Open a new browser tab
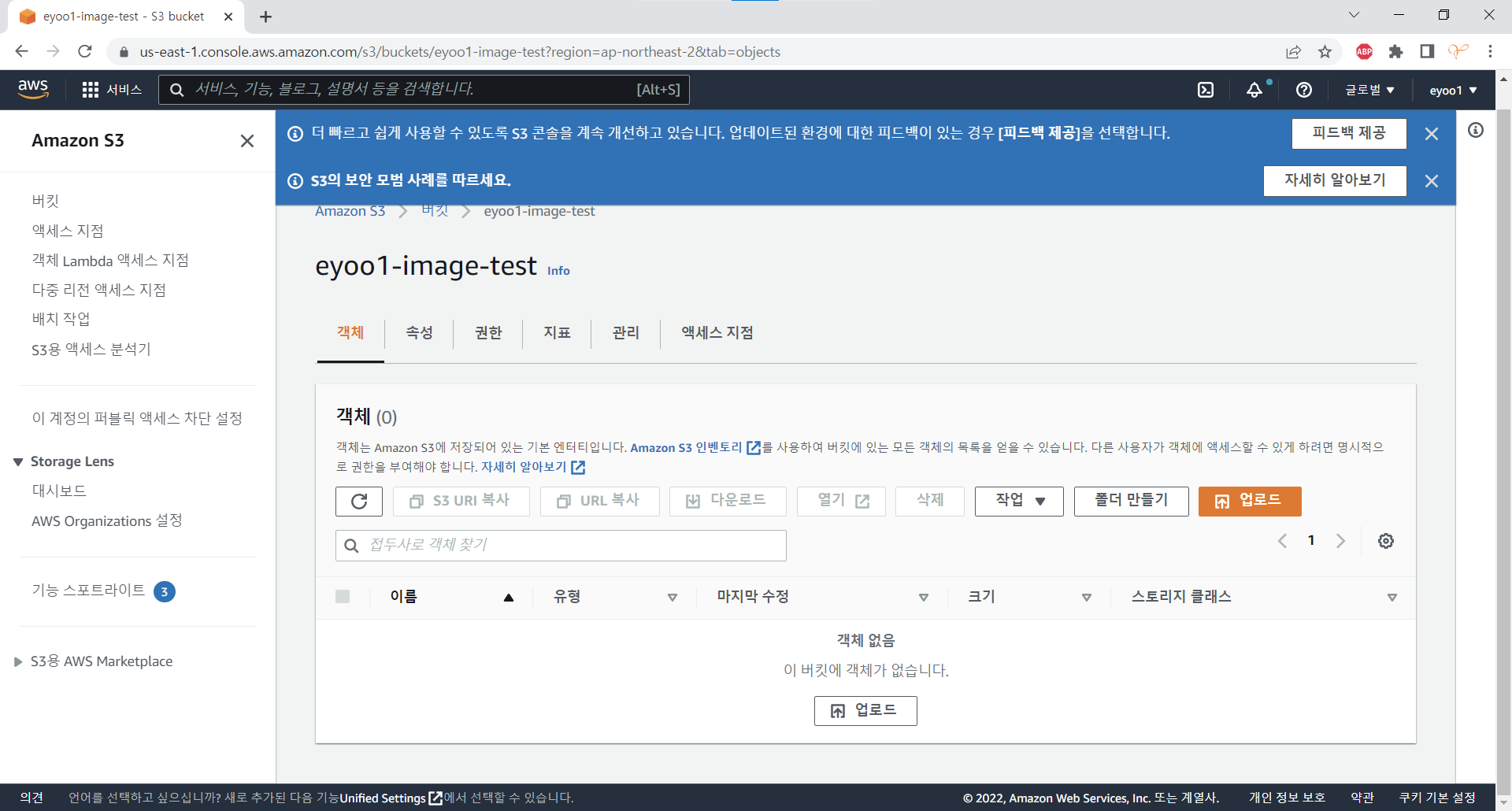The image size is (1512, 811). 265,17
